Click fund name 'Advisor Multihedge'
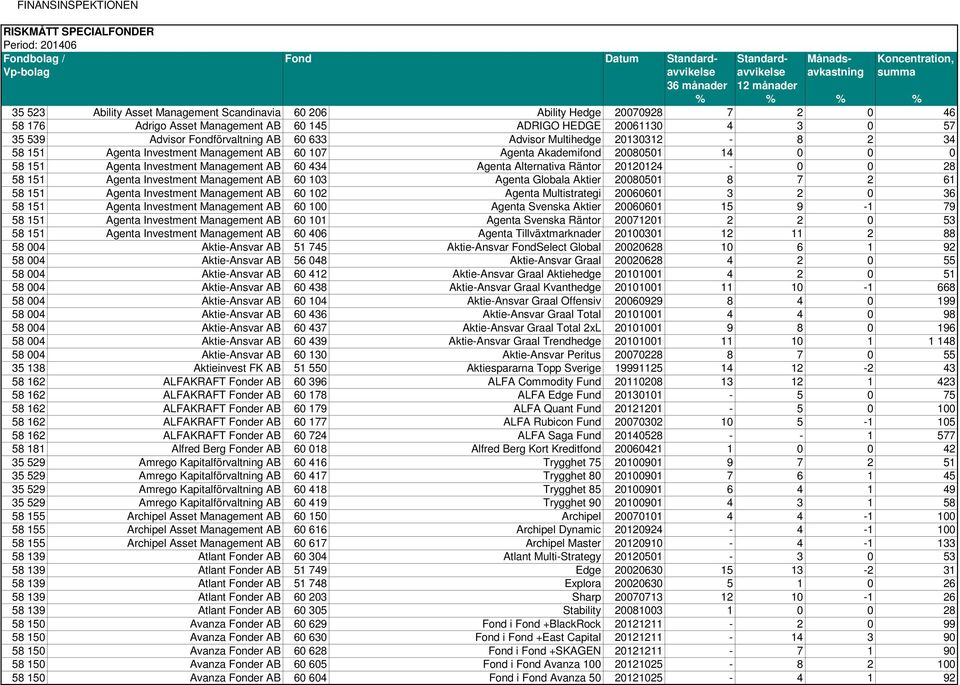 [555, 140]
